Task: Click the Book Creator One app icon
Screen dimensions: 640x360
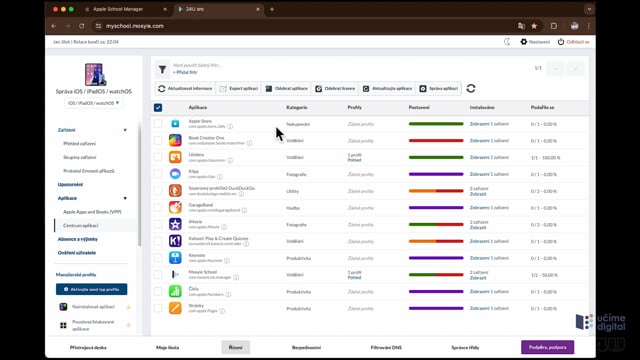Action: (x=175, y=140)
